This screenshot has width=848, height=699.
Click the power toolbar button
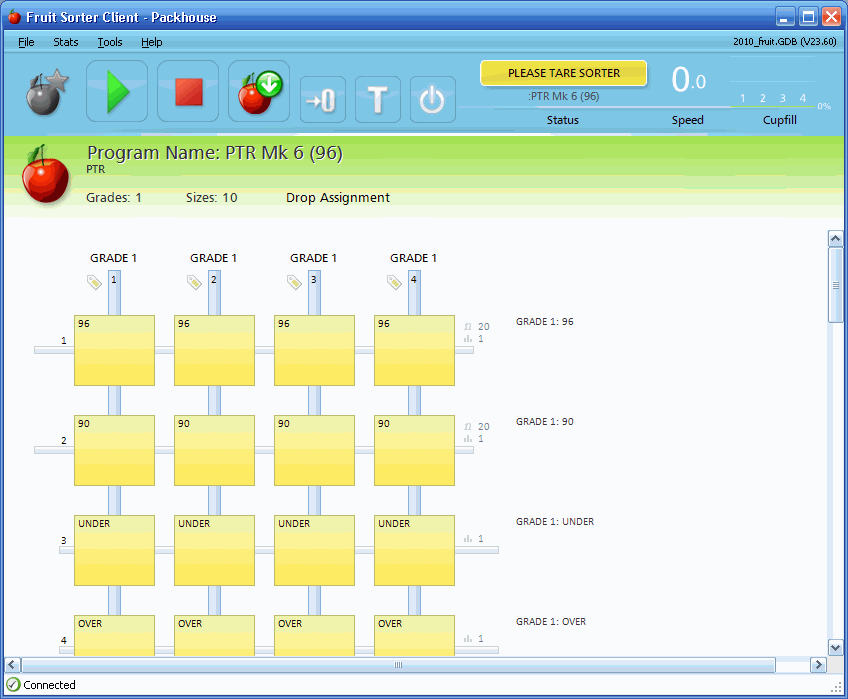tap(433, 100)
